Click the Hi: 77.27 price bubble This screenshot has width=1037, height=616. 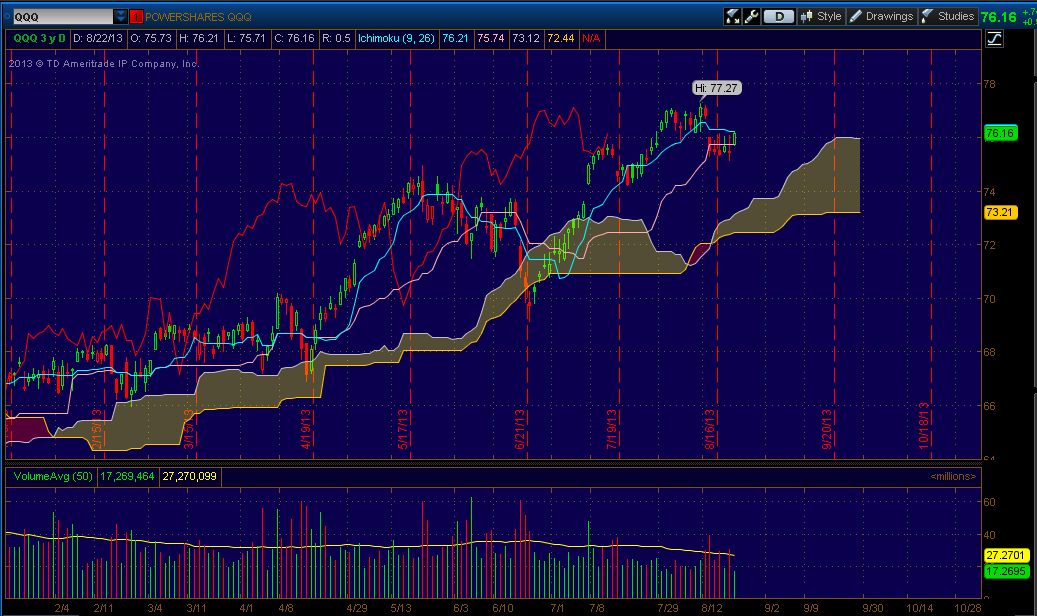(716, 88)
